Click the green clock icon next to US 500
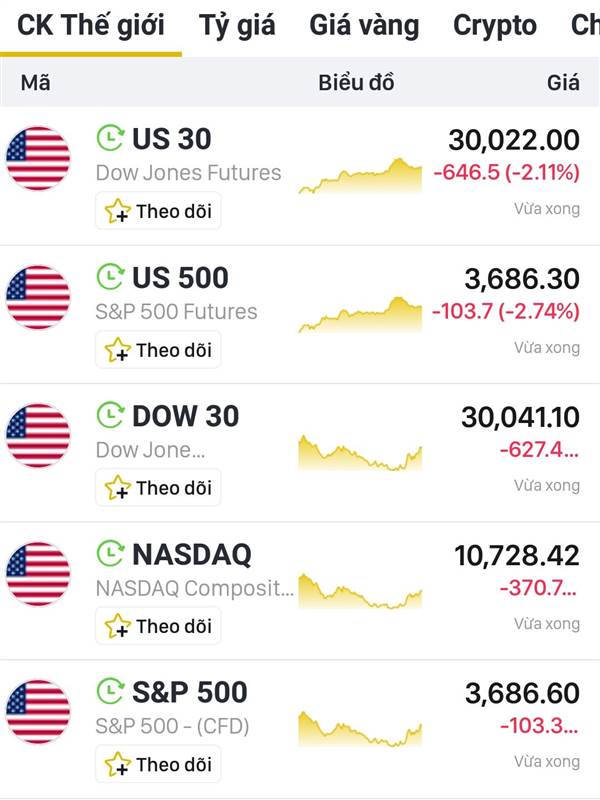600x800 pixels. [x=111, y=277]
